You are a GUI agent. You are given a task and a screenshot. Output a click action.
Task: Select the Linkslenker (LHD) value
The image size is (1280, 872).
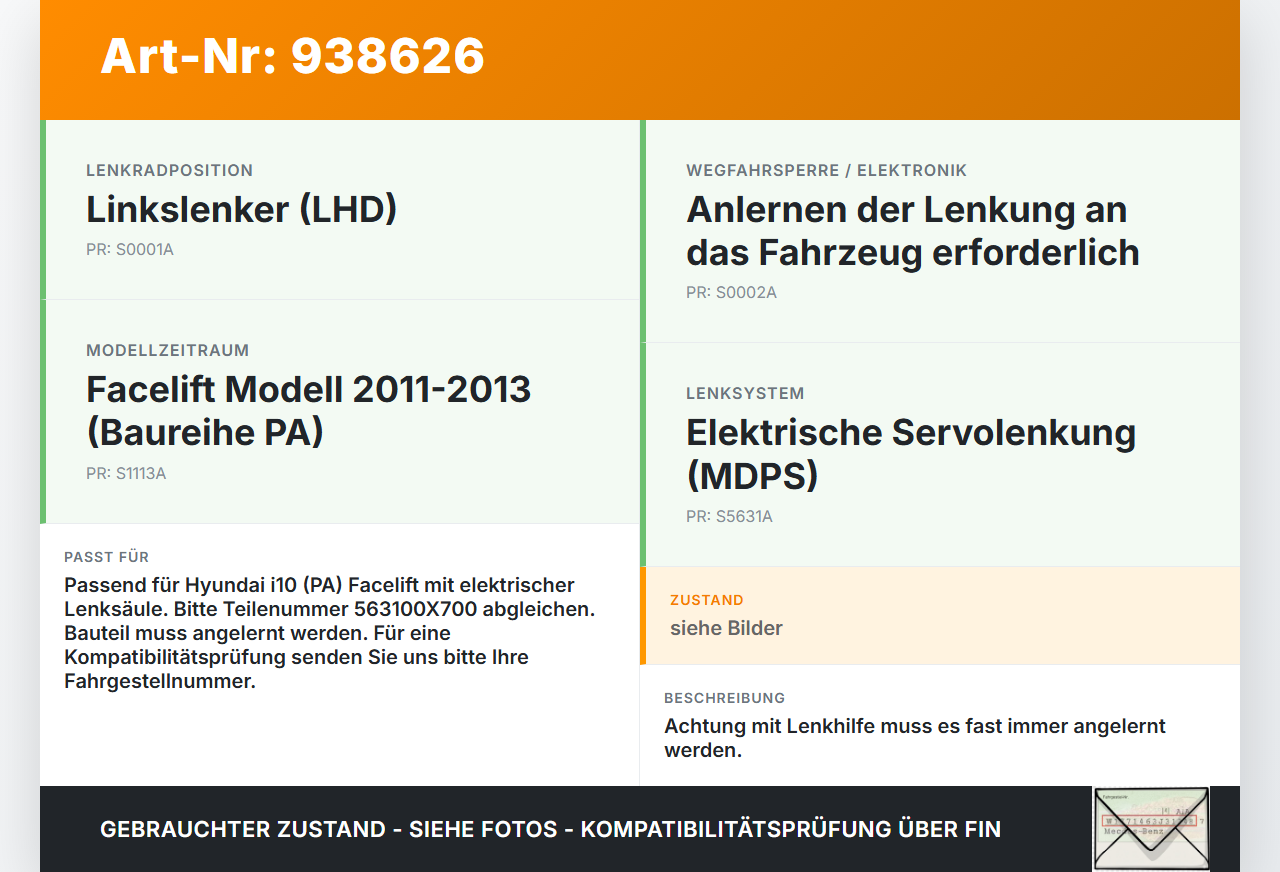pyautogui.click(x=242, y=210)
